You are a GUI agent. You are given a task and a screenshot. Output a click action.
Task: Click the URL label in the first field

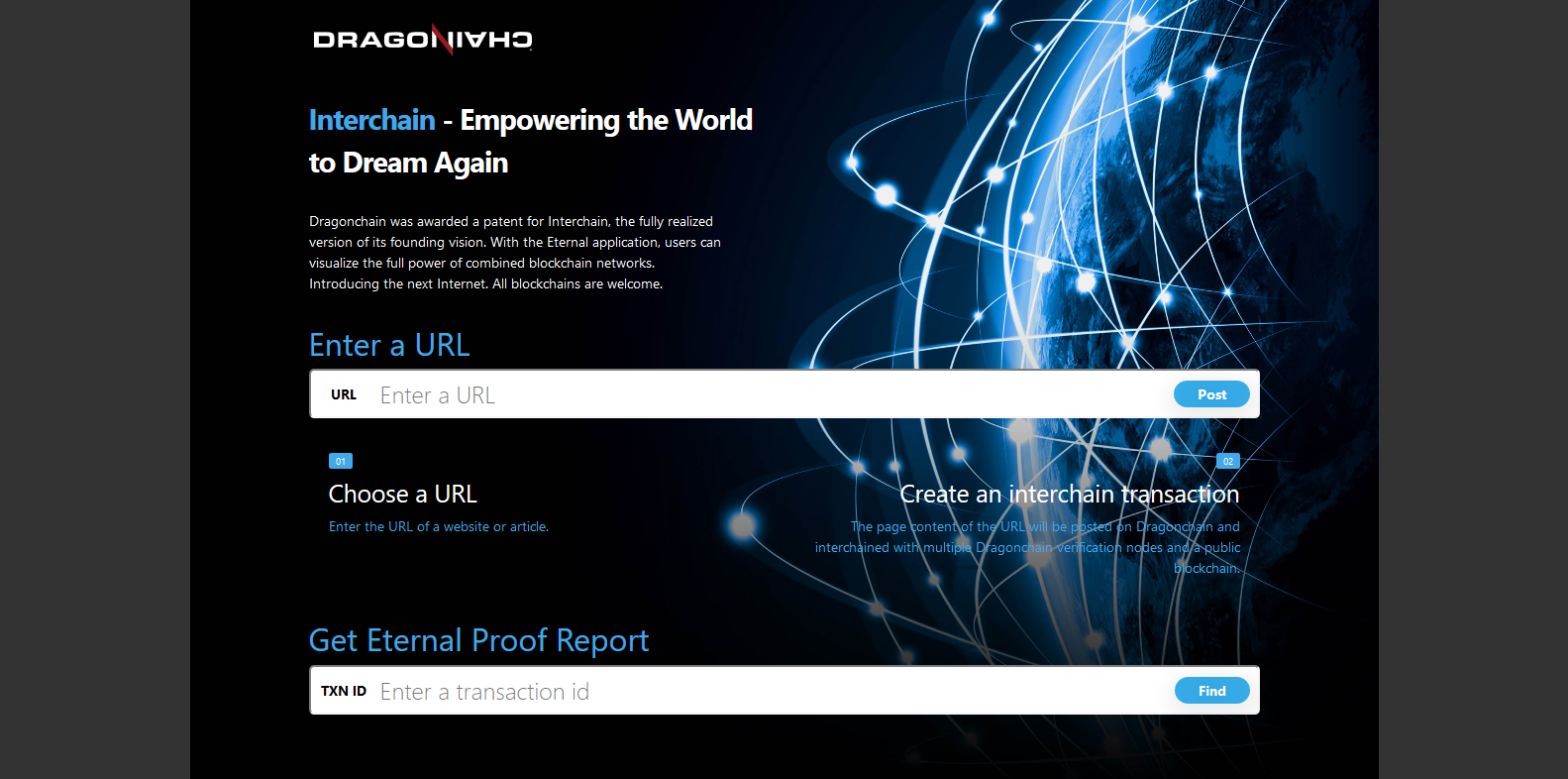click(x=344, y=394)
